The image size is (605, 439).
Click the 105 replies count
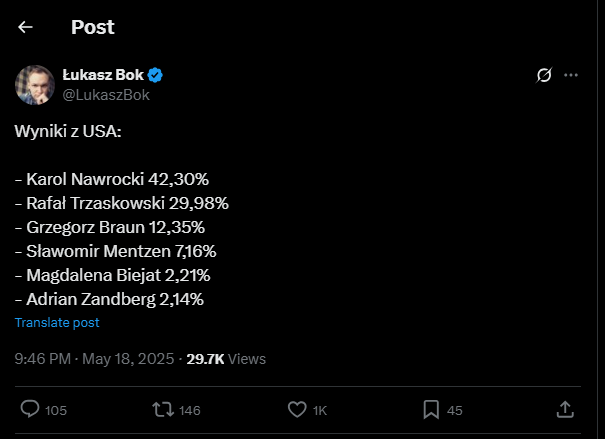click(56, 409)
